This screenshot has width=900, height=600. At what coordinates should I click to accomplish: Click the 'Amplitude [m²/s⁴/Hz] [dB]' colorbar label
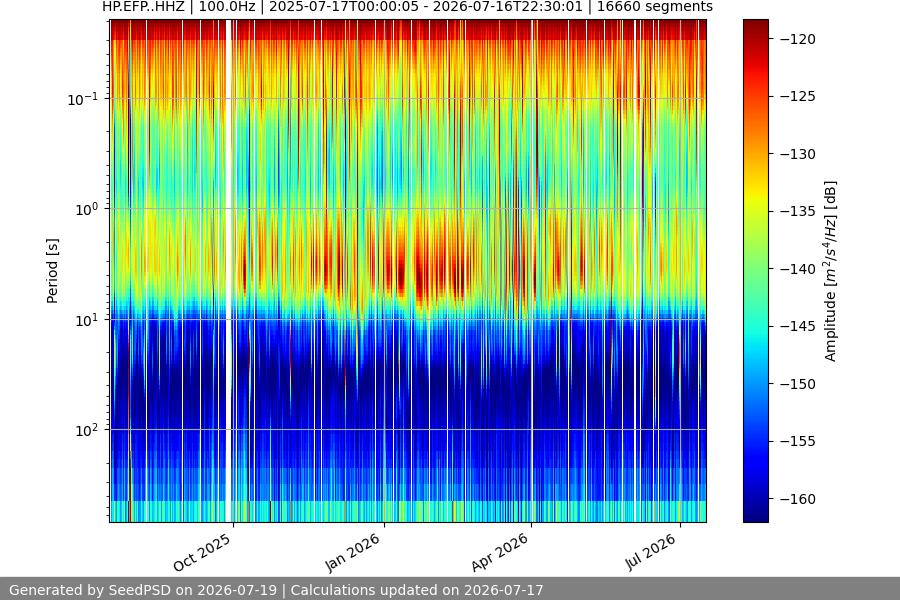[x=831, y=271]
